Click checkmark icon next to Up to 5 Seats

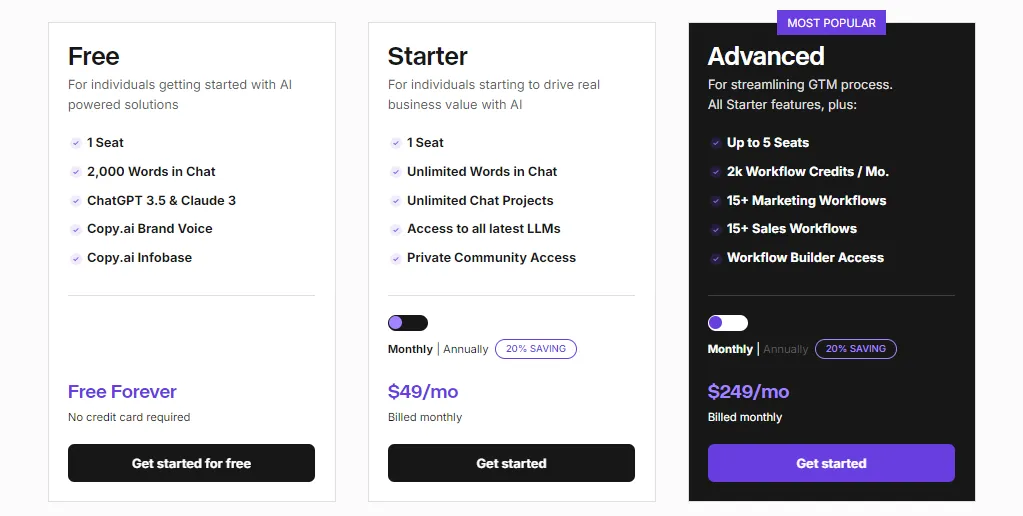tap(716, 143)
